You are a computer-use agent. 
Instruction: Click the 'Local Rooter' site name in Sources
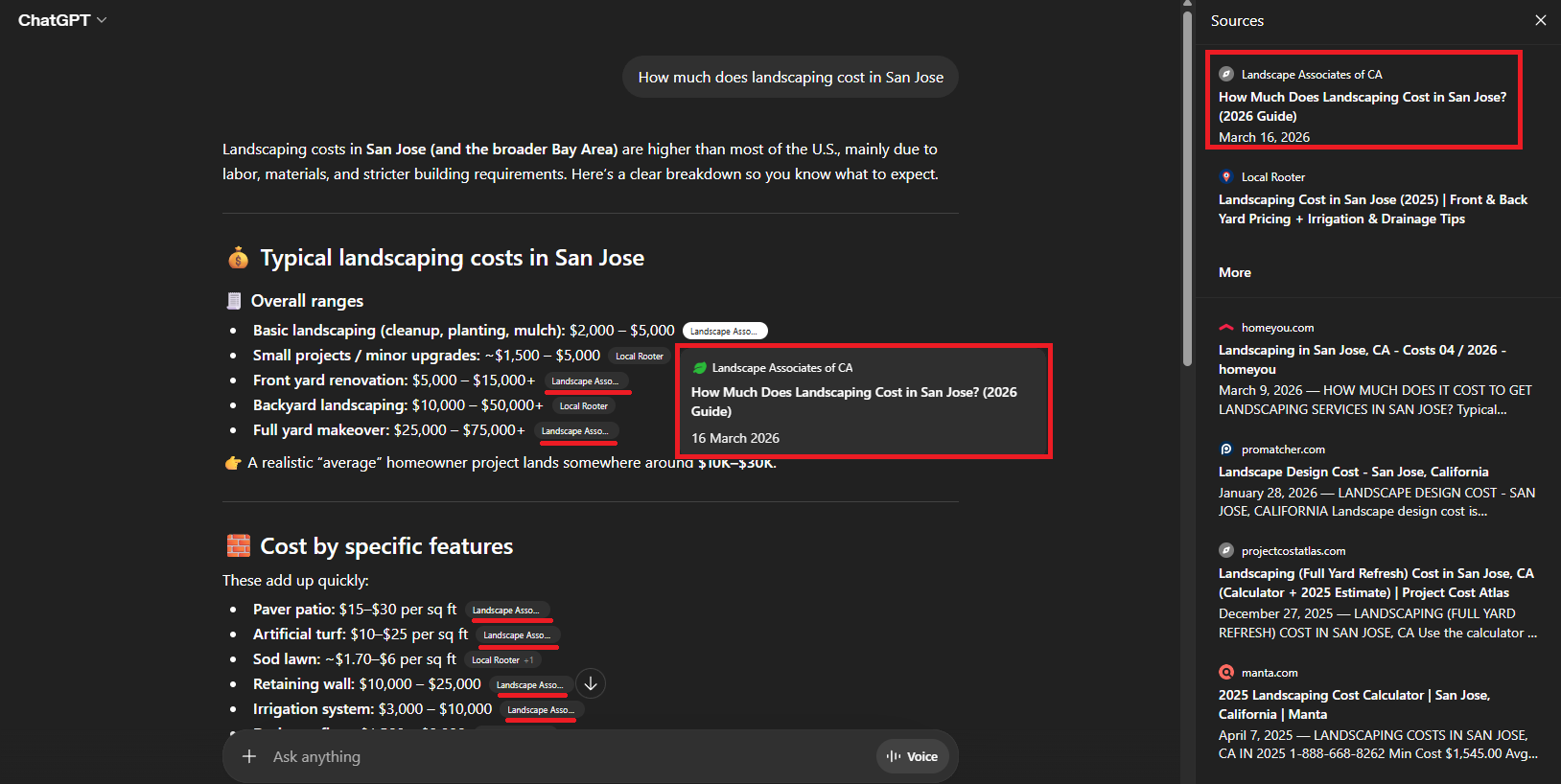pyautogui.click(x=1273, y=177)
